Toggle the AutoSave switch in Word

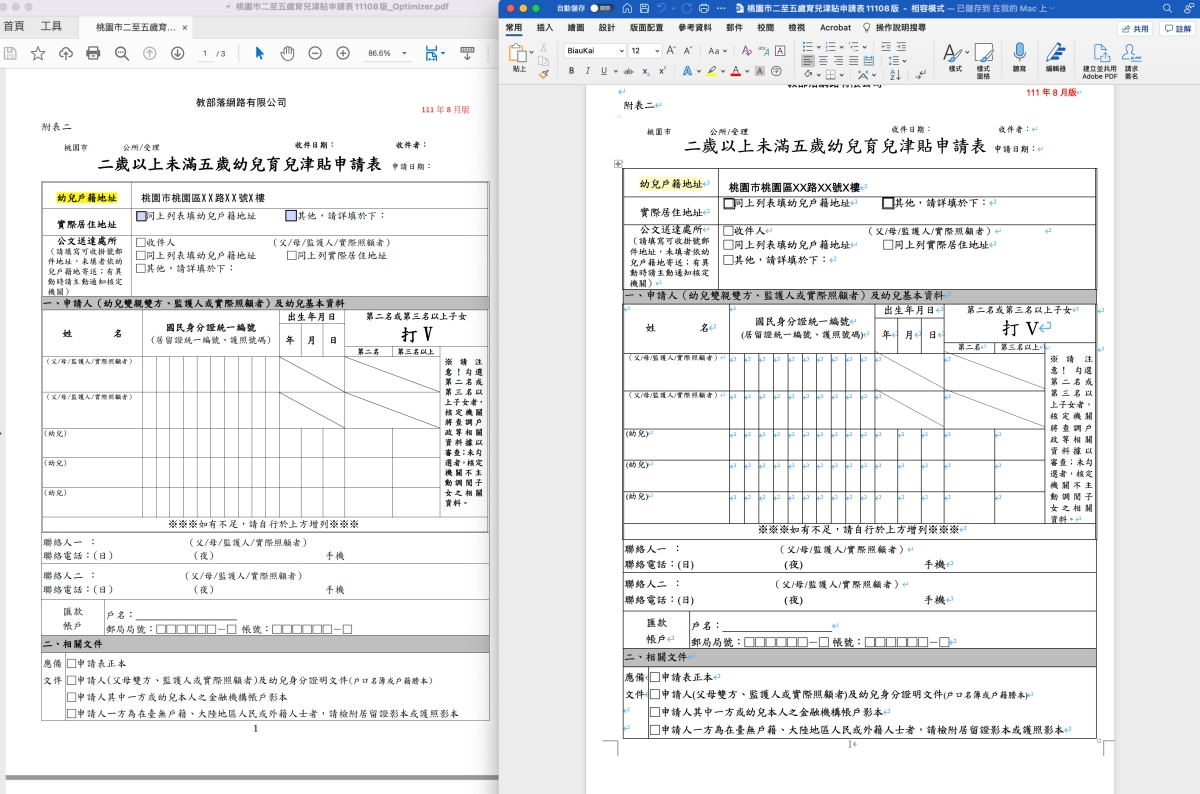point(605,8)
